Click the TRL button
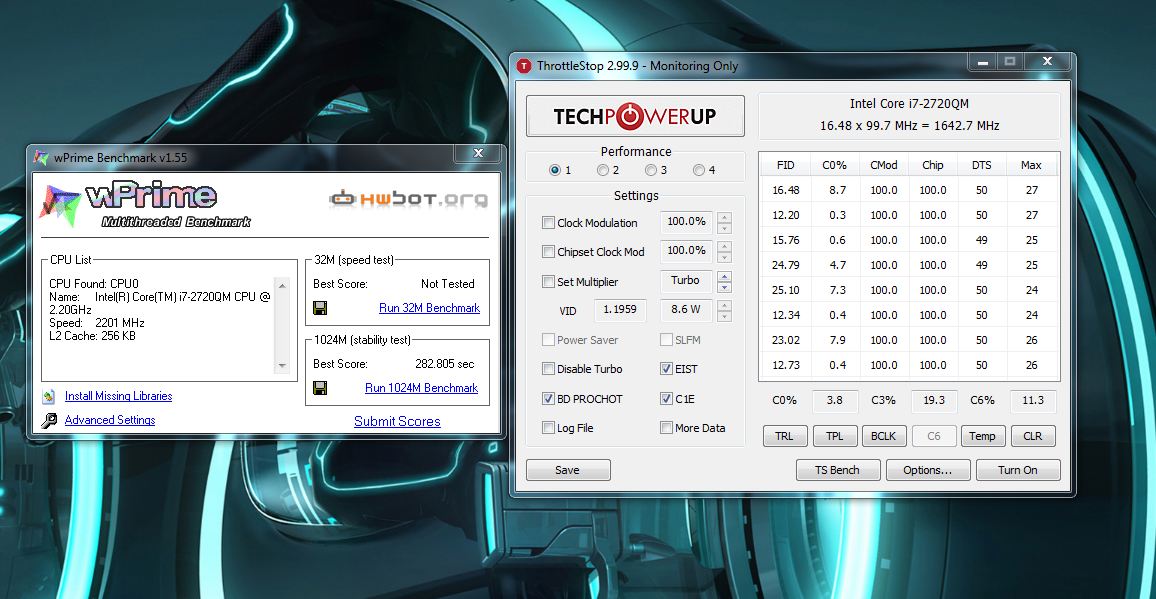 [784, 436]
